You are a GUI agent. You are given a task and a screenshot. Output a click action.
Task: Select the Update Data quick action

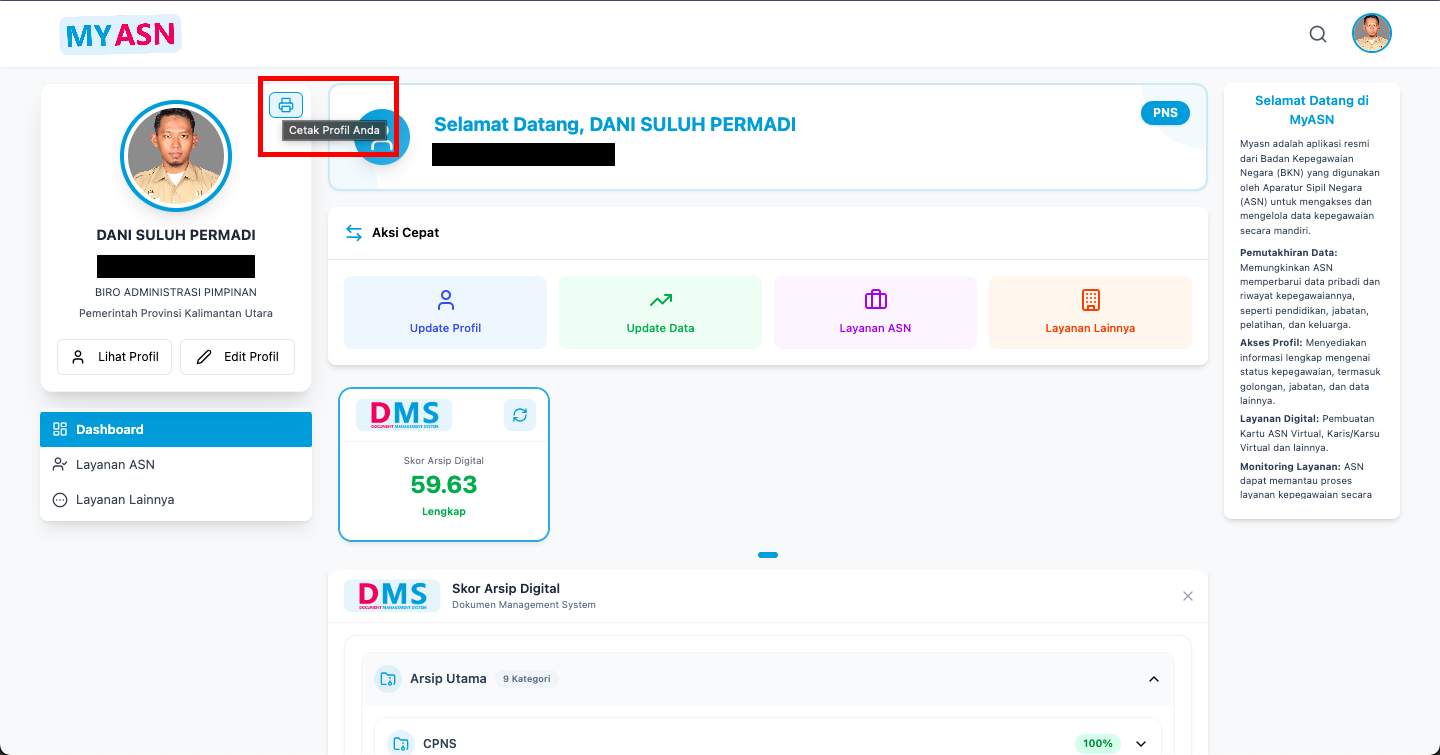tap(660, 312)
